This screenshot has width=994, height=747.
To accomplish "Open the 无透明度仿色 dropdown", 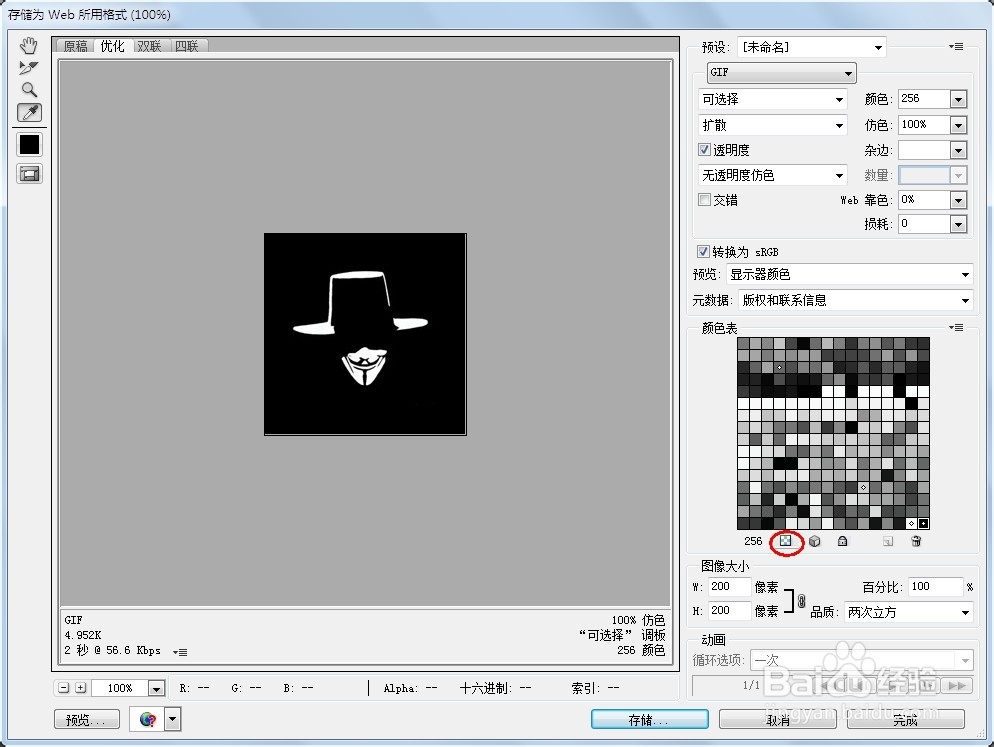I will (x=772, y=175).
